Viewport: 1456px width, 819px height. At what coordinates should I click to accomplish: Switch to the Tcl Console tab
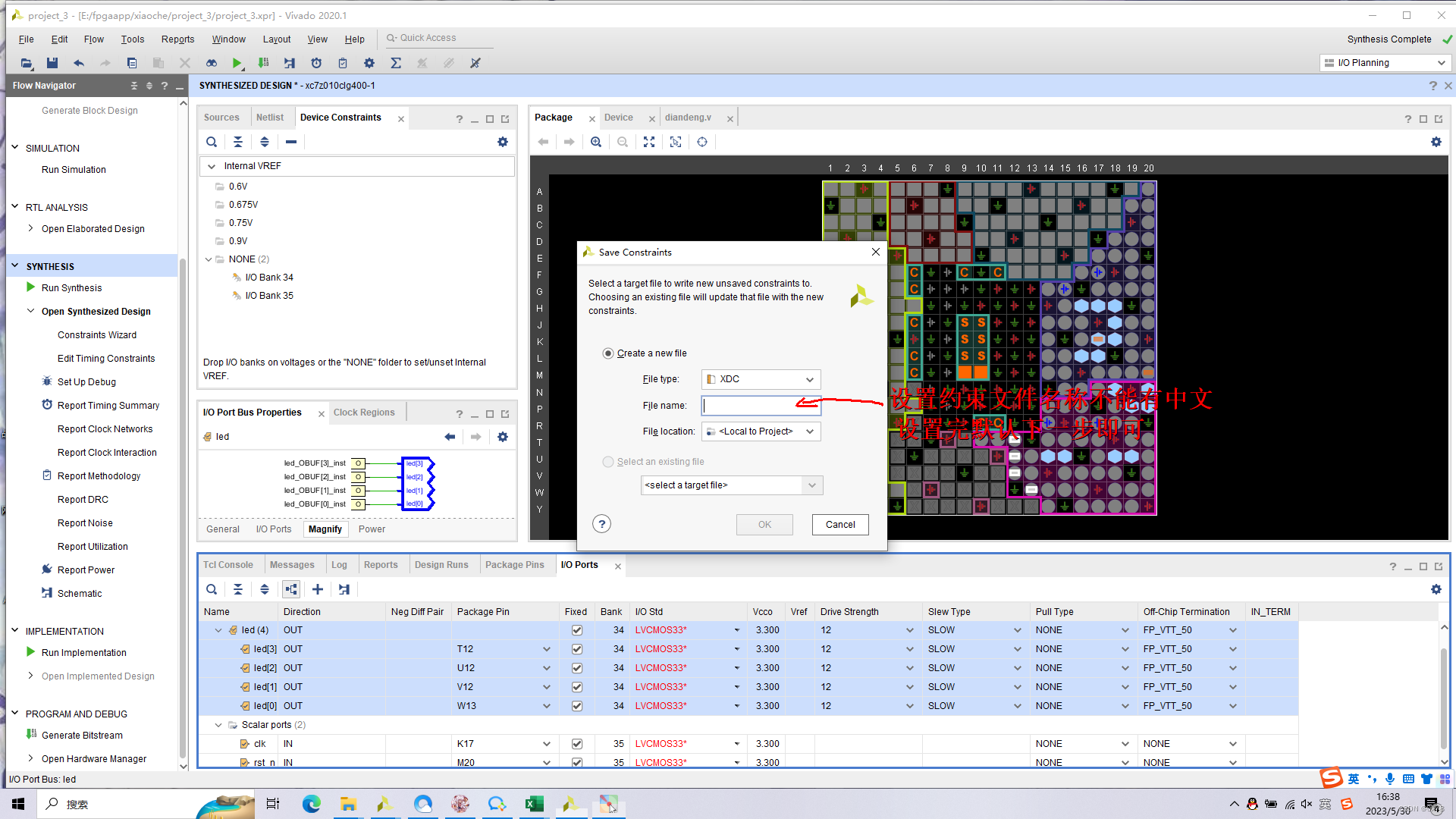(x=227, y=565)
